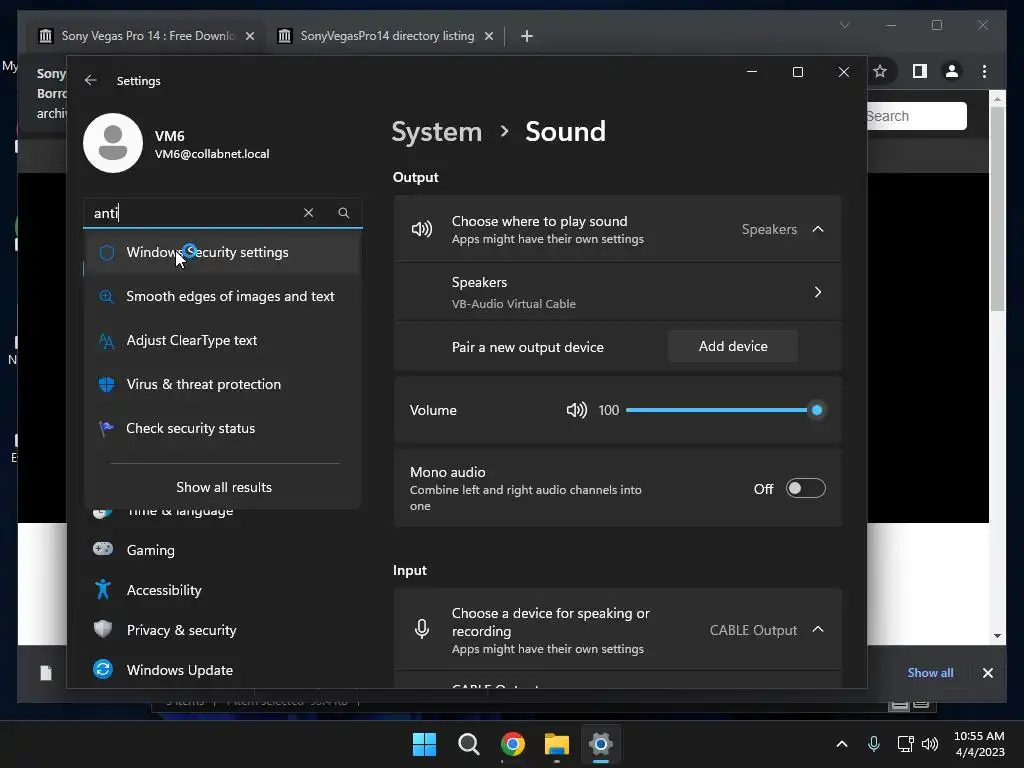
Task: Click the output speaker icon in Output card
Action: pyautogui.click(x=422, y=229)
